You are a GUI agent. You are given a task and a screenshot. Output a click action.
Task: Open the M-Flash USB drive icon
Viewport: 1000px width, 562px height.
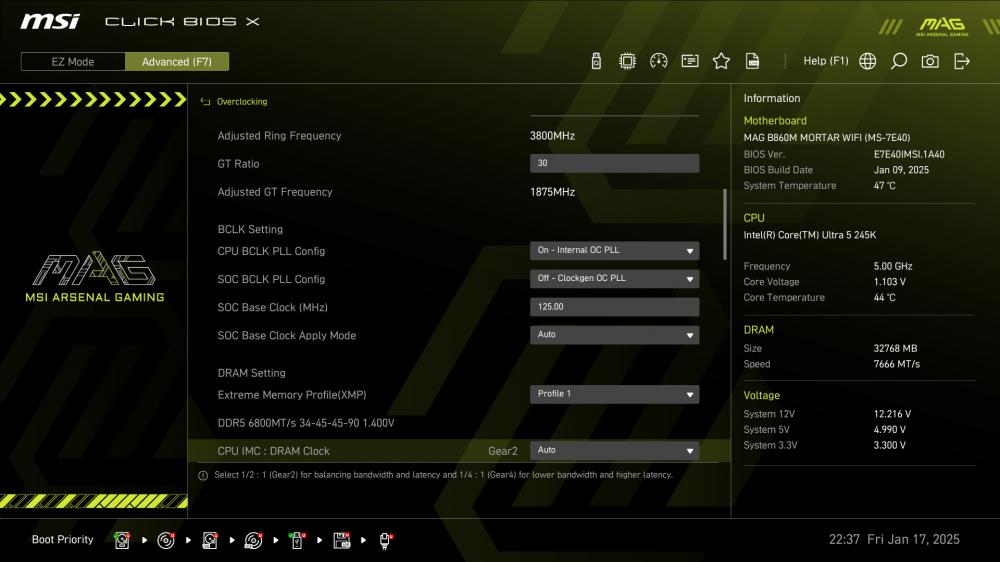tap(596, 61)
